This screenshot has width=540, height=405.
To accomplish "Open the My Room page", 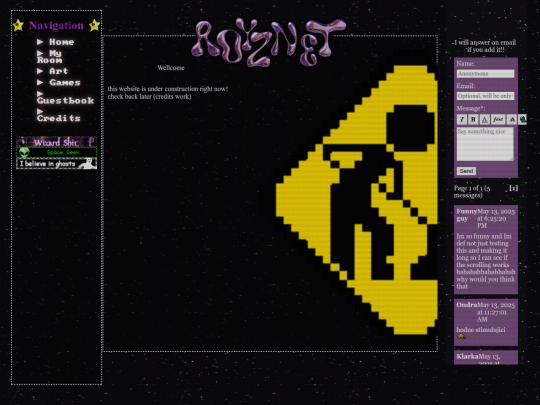I will pyautogui.click(x=50, y=56).
